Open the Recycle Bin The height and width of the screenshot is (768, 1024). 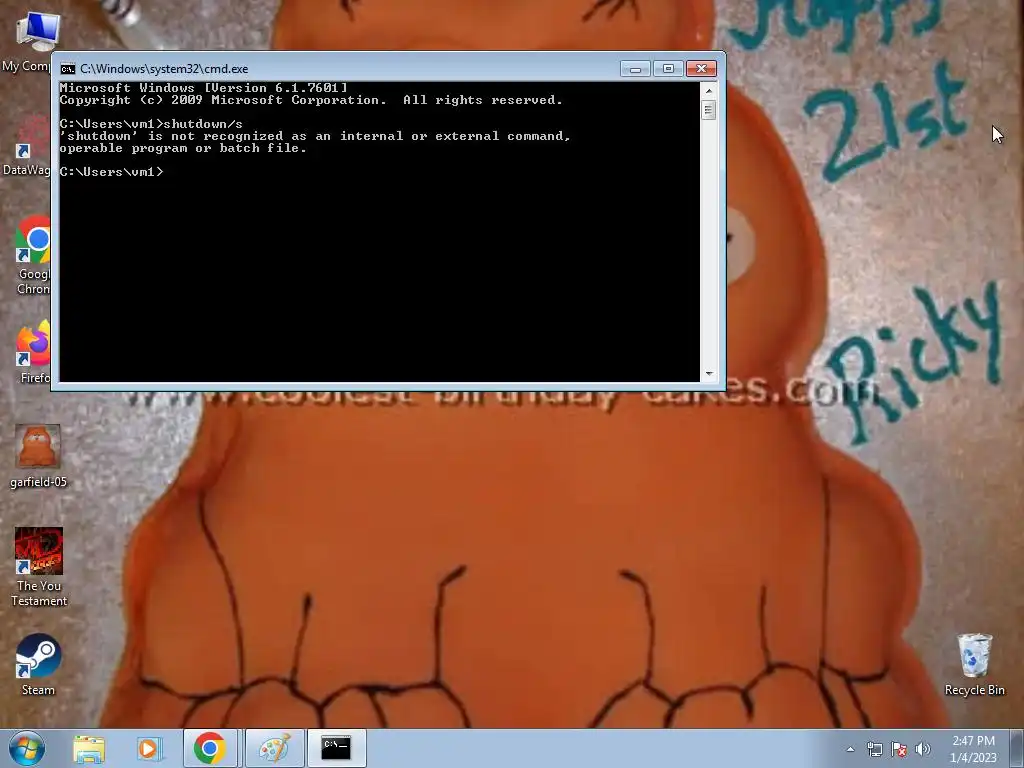coord(974,664)
